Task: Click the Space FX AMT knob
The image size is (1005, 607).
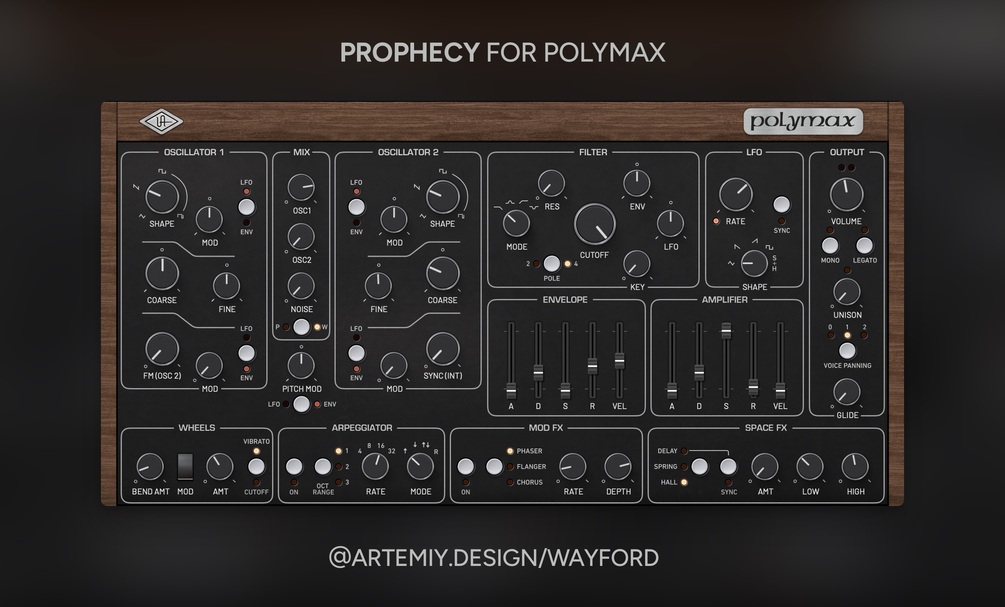Action: click(765, 467)
